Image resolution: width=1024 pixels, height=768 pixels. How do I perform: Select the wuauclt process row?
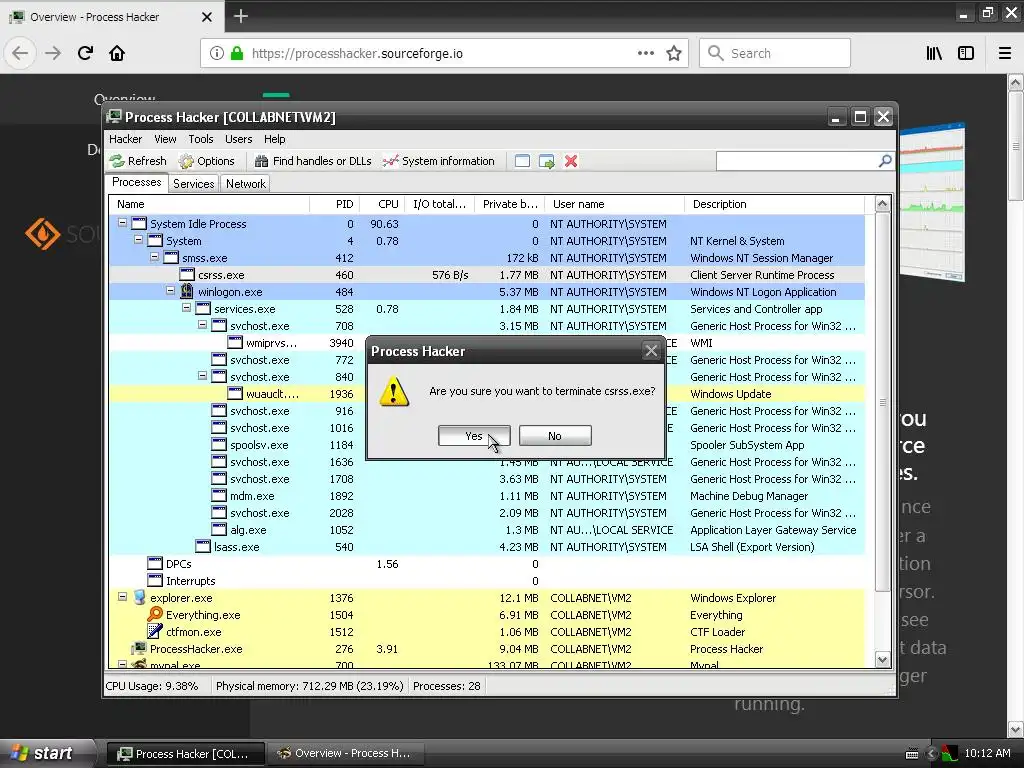pyautogui.click(x=487, y=394)
